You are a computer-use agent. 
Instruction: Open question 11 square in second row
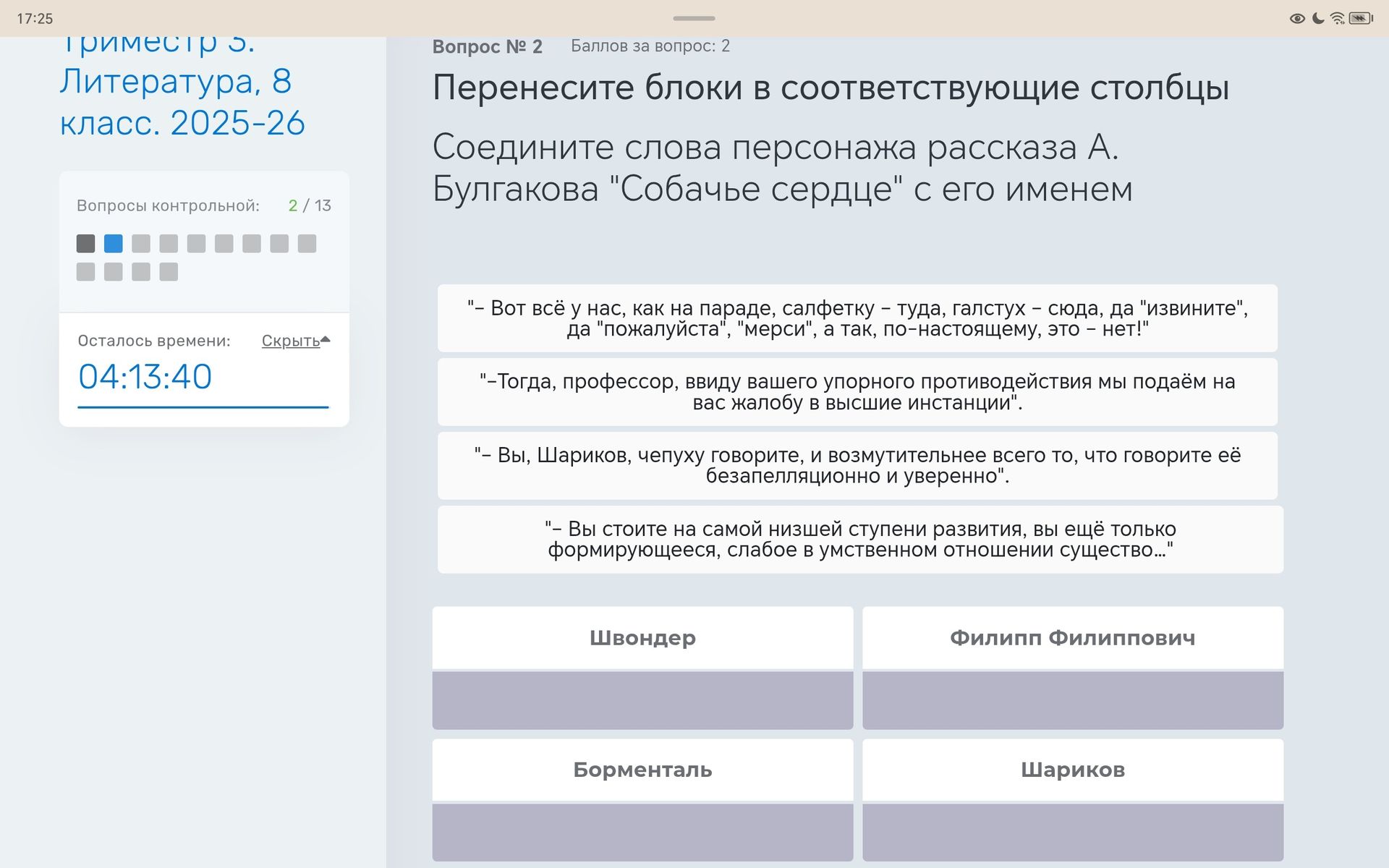(x=114, y=272)
